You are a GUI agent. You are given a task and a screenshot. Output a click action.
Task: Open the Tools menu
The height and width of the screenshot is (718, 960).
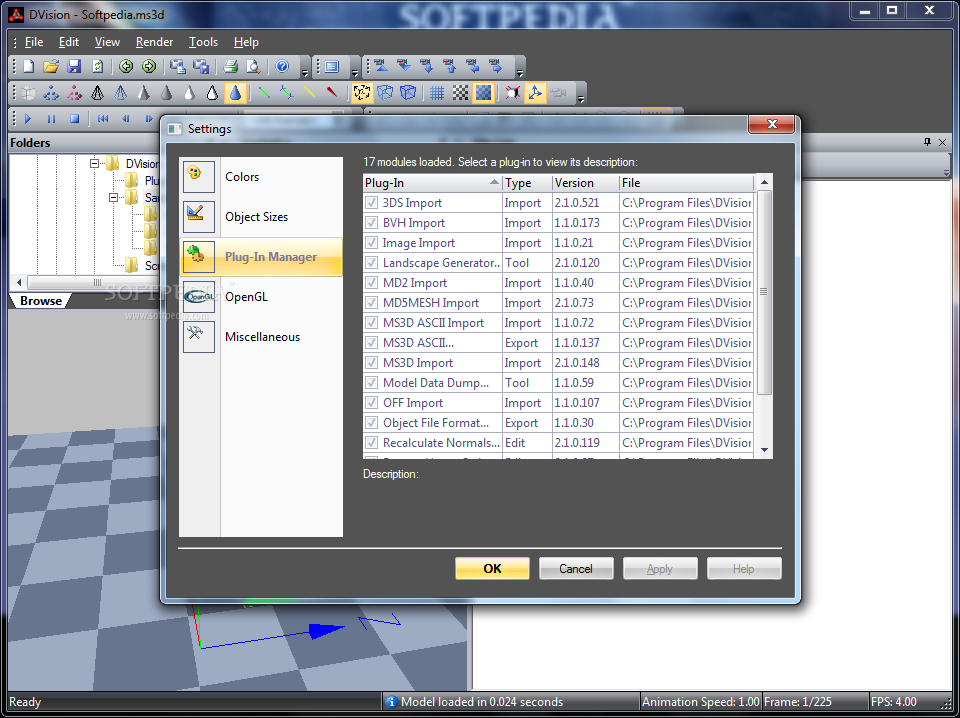(203, 42)
